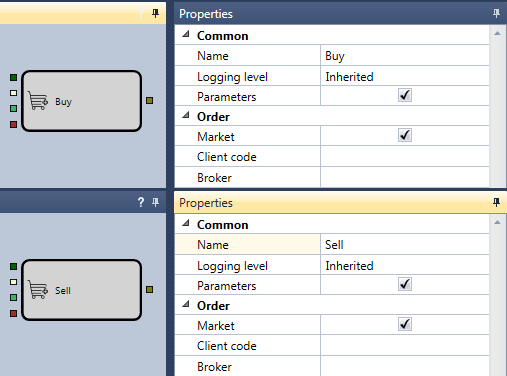Edit the Name field containing Sell

[405, 244]
